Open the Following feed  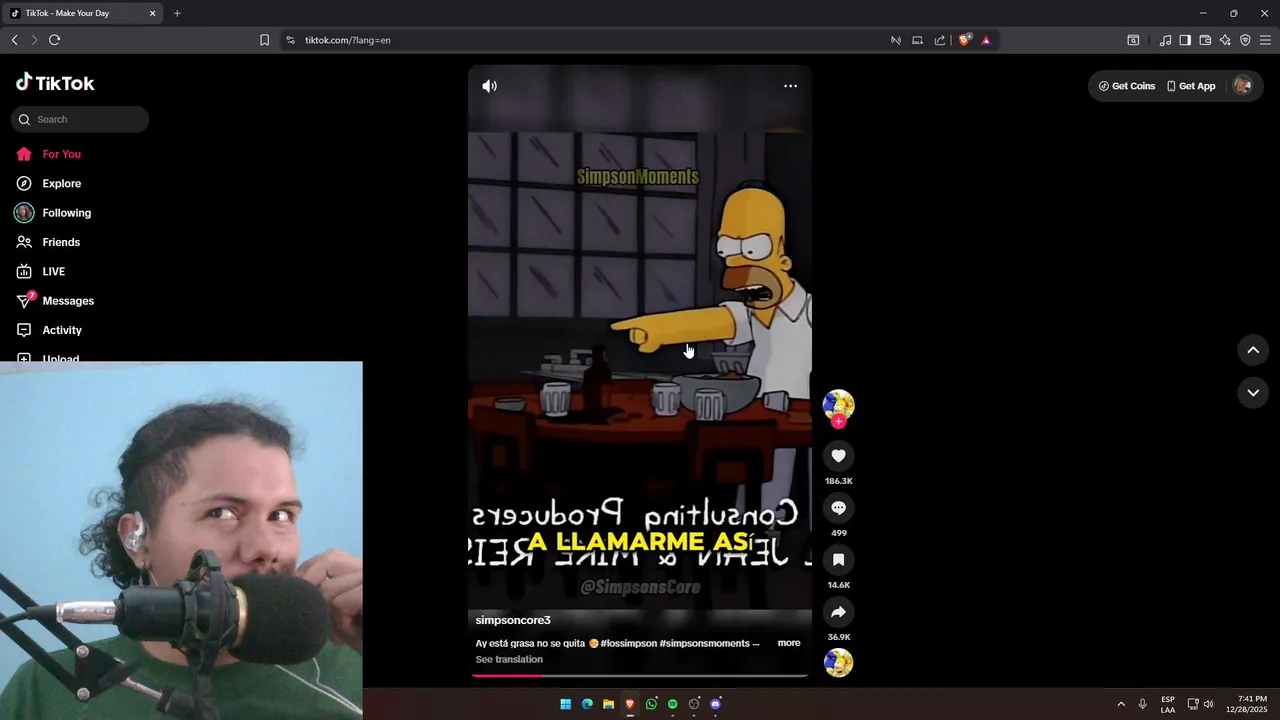pyautogui.click(x=53, y=213)
